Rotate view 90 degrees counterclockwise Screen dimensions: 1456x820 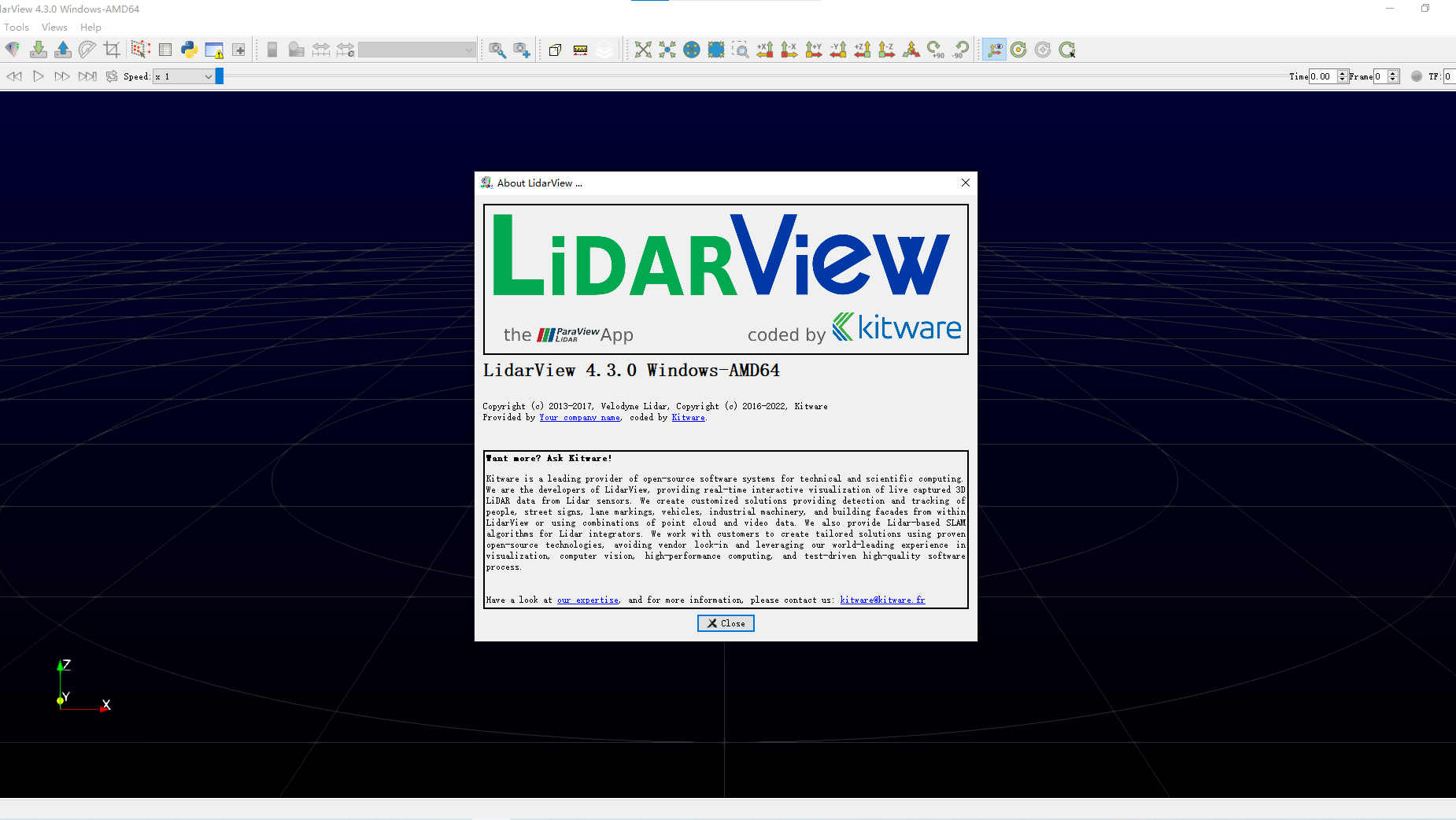[x=960, y=50]
